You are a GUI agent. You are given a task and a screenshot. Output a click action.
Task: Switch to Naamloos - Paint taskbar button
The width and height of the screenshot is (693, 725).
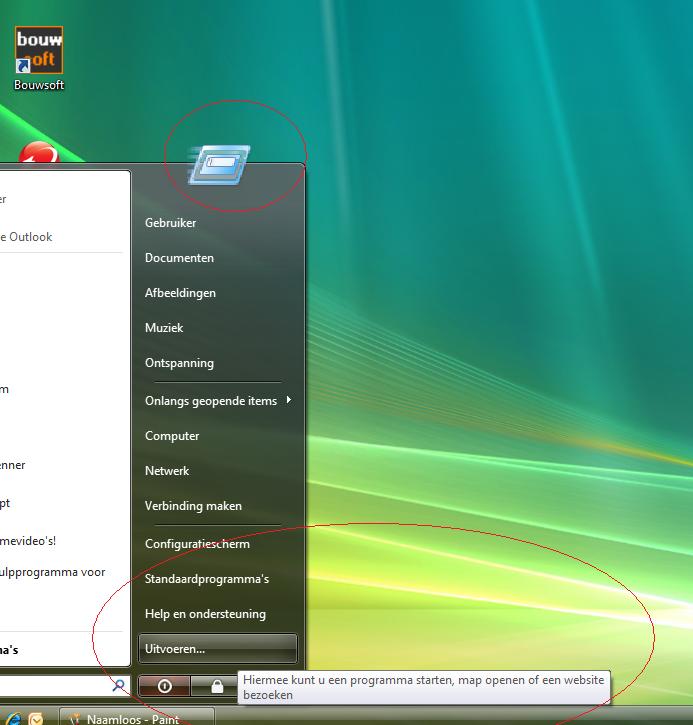tap(137, 718)
